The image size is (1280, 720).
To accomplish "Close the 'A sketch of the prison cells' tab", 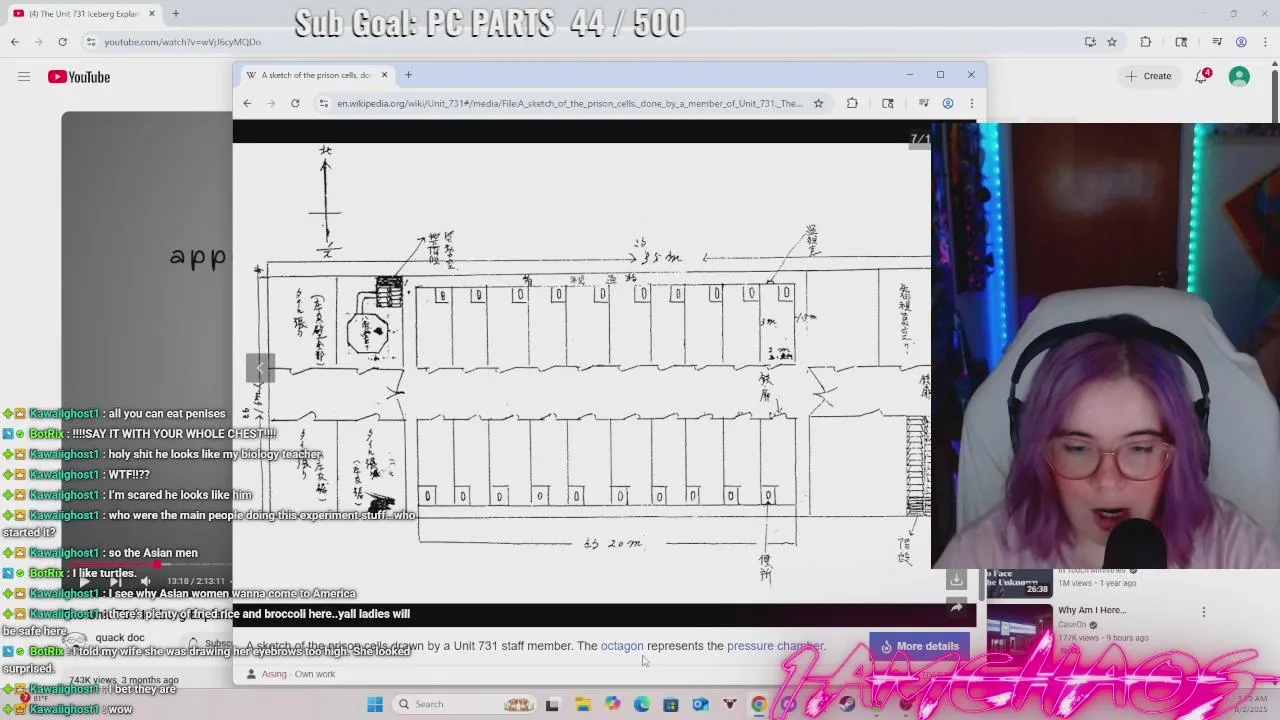I will (384, 75).
